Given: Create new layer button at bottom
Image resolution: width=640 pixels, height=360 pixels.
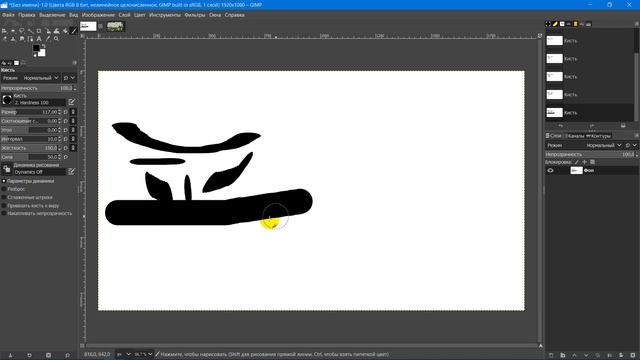Looking at the screenshot, I should [x=551, y=355].
